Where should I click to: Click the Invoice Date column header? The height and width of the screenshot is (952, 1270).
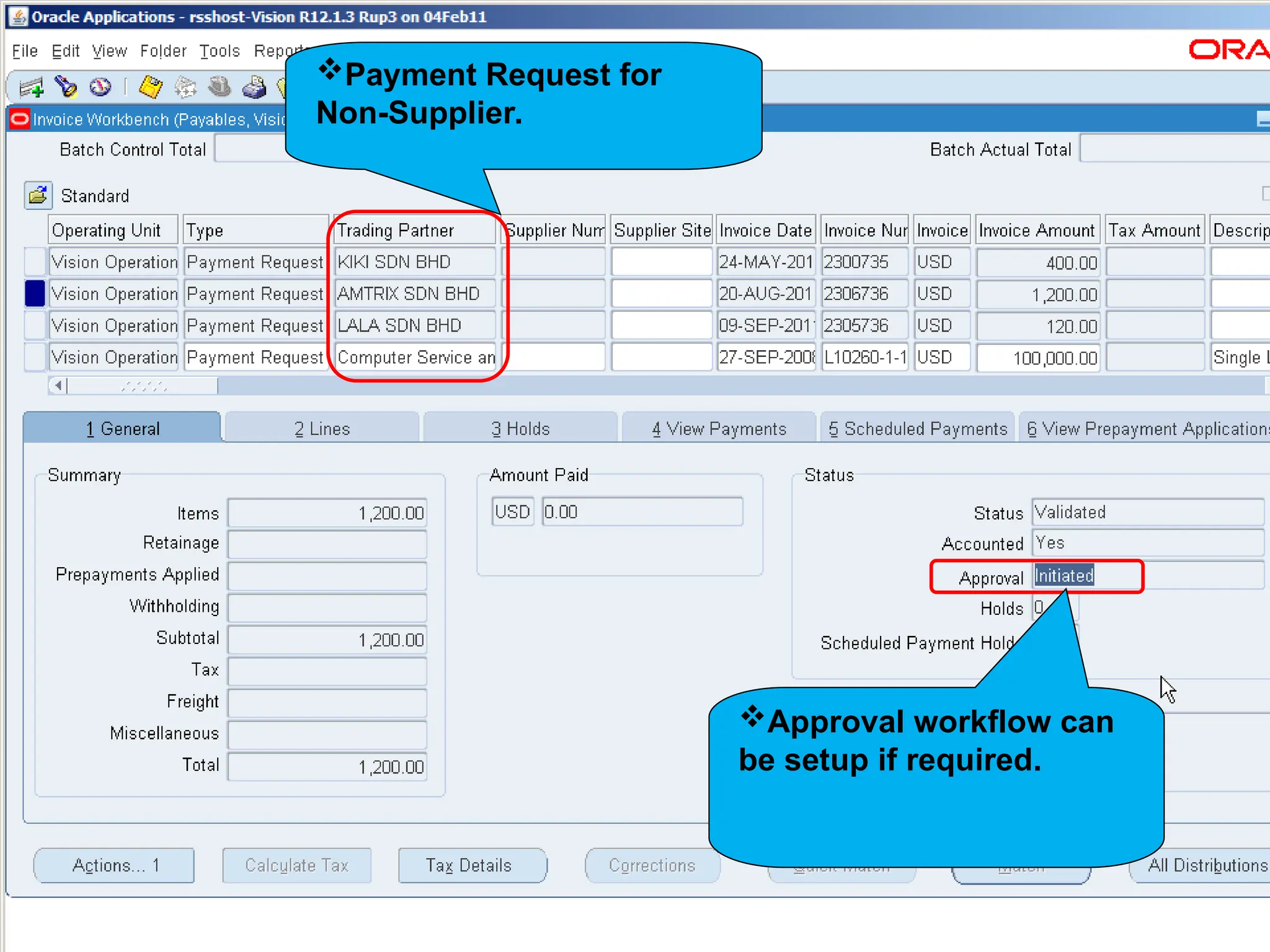[x=766, y=230]
